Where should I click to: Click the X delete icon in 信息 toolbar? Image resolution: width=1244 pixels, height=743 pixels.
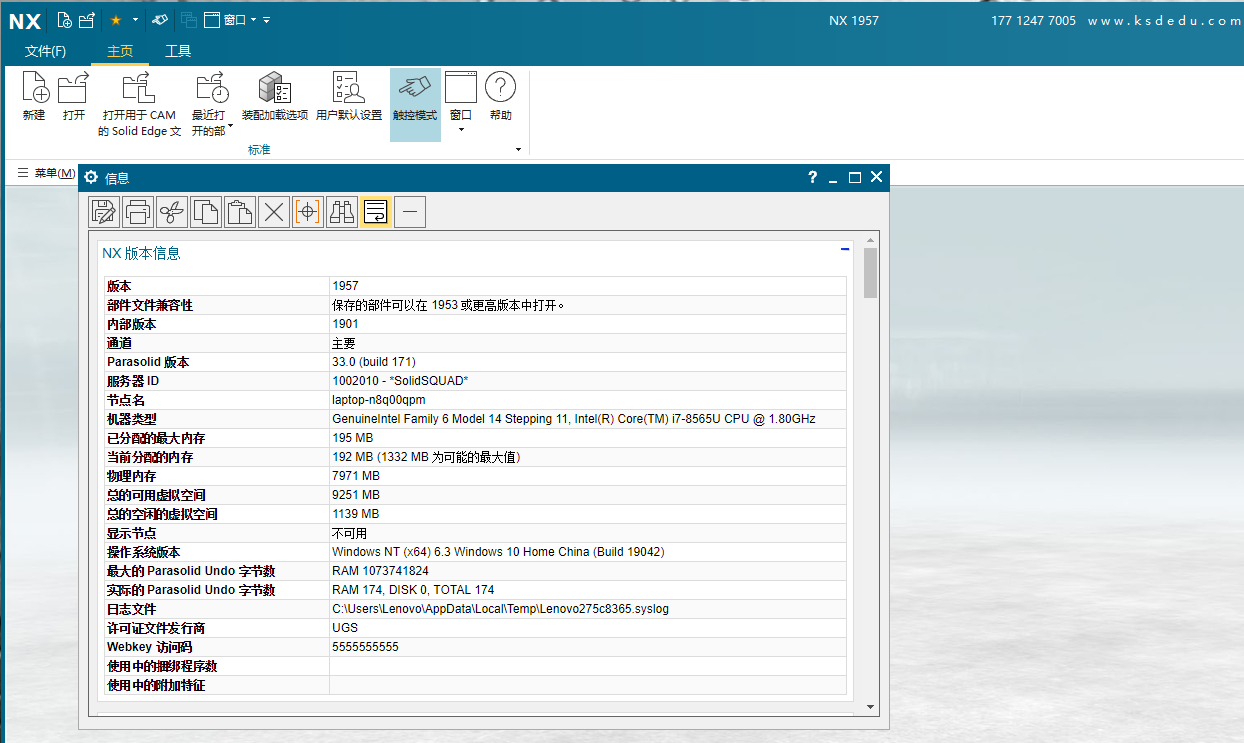(274, 211)
